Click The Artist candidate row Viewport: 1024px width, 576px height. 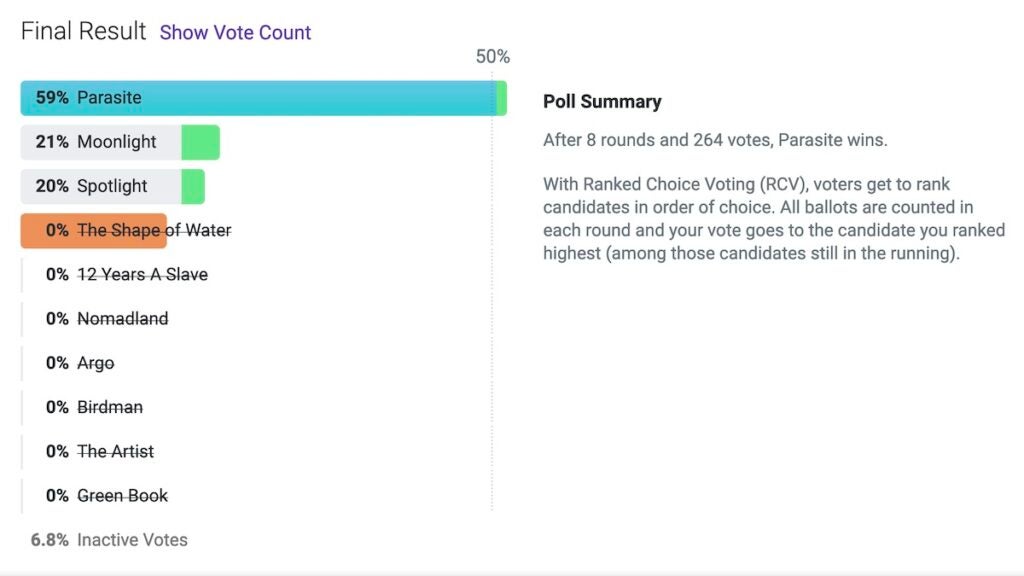115,451
